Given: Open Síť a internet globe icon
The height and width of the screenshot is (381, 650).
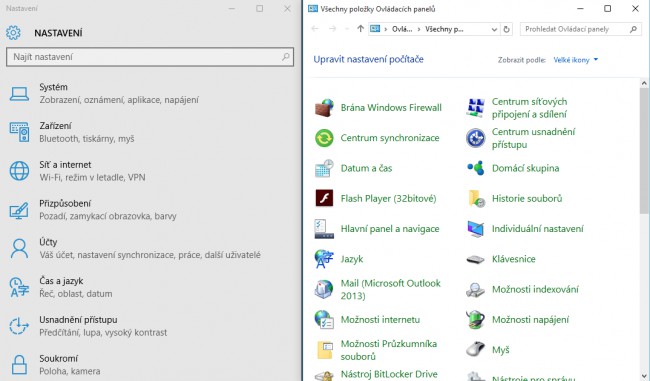Looking at the screenshot, I should (19, 171).
